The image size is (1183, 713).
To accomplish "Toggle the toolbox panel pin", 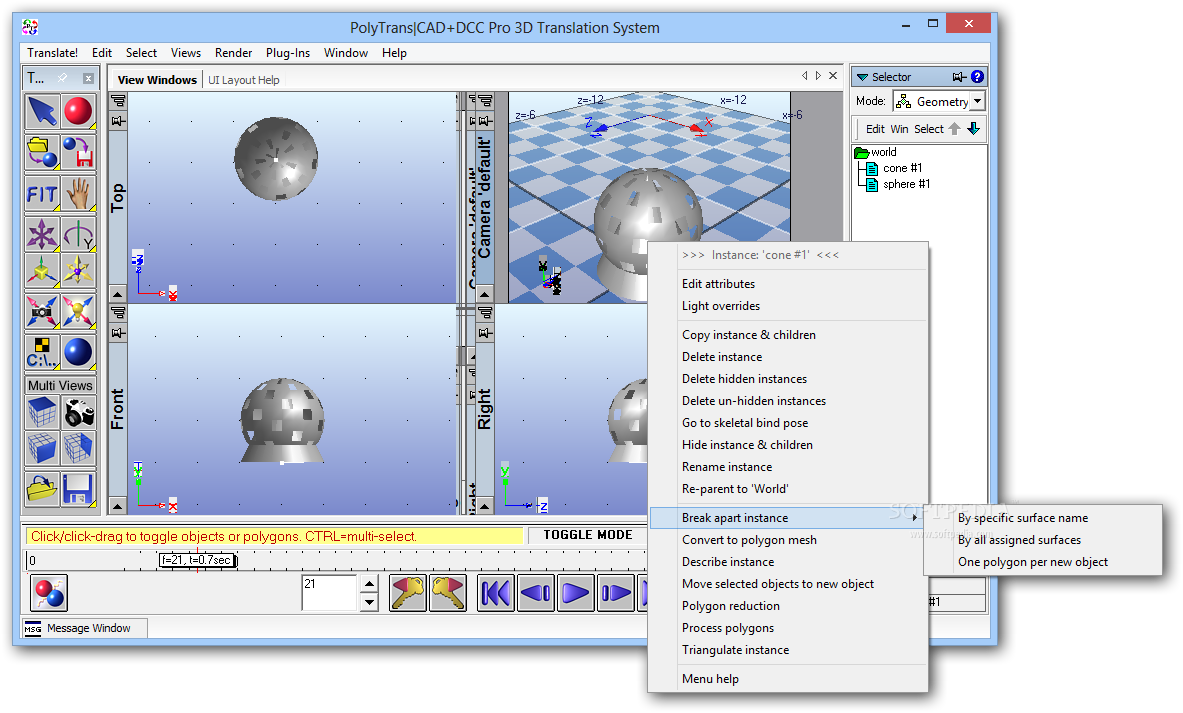I will (63, 78).
